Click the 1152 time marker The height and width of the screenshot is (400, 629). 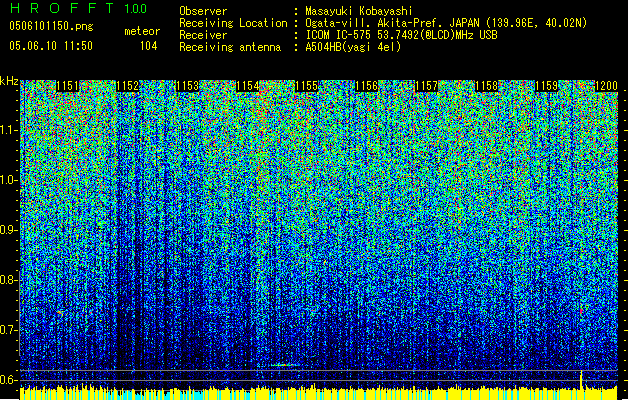point(128,86)
